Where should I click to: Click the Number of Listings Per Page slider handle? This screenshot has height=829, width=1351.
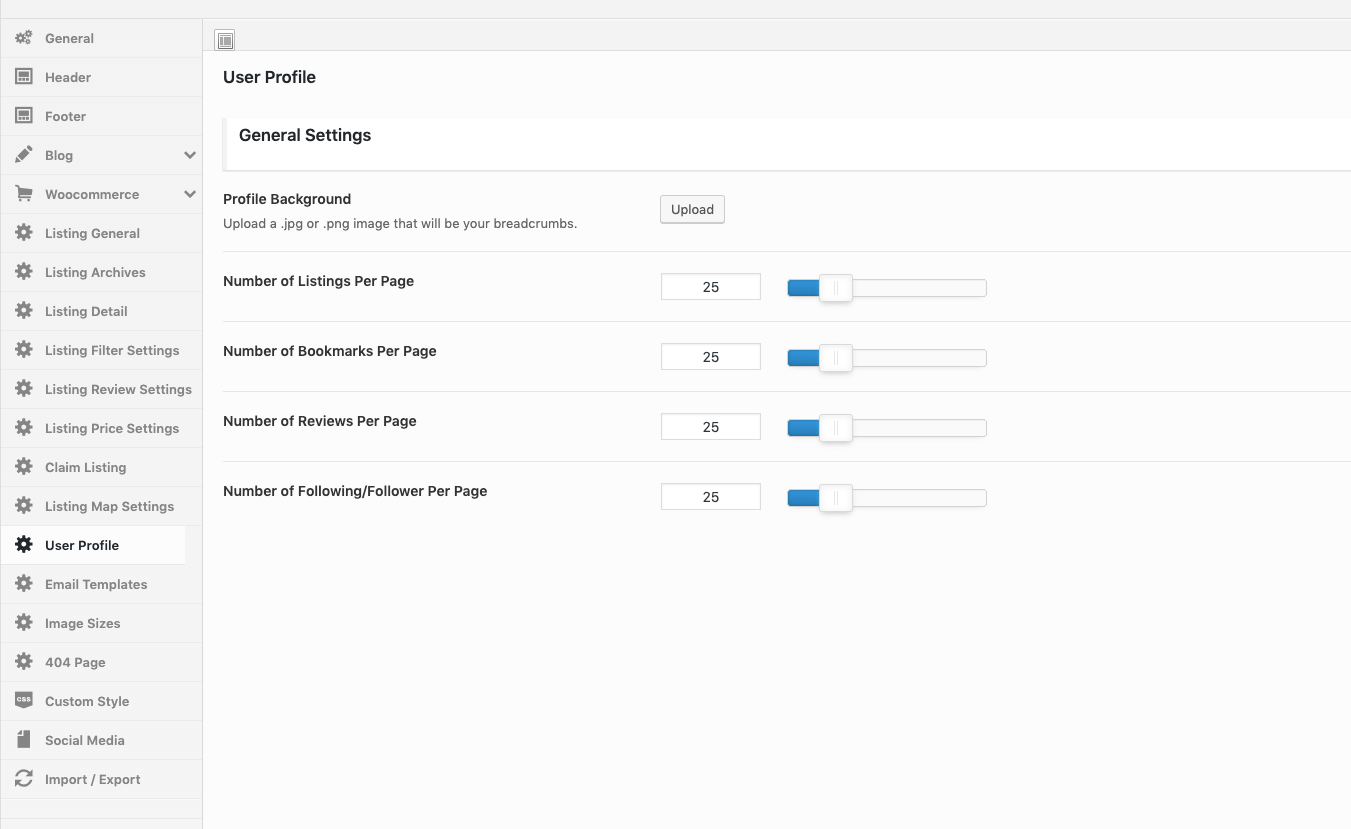coord(836,288)
